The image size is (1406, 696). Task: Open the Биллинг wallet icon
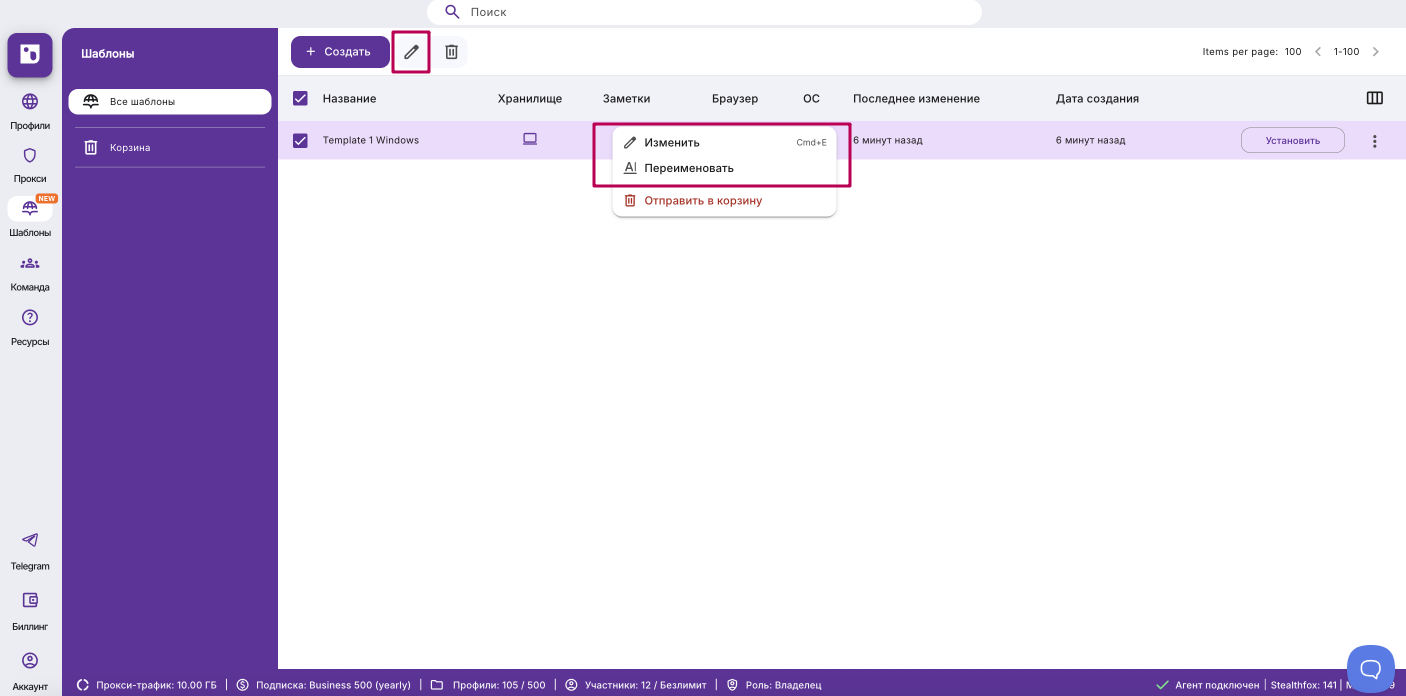[30, 600]
